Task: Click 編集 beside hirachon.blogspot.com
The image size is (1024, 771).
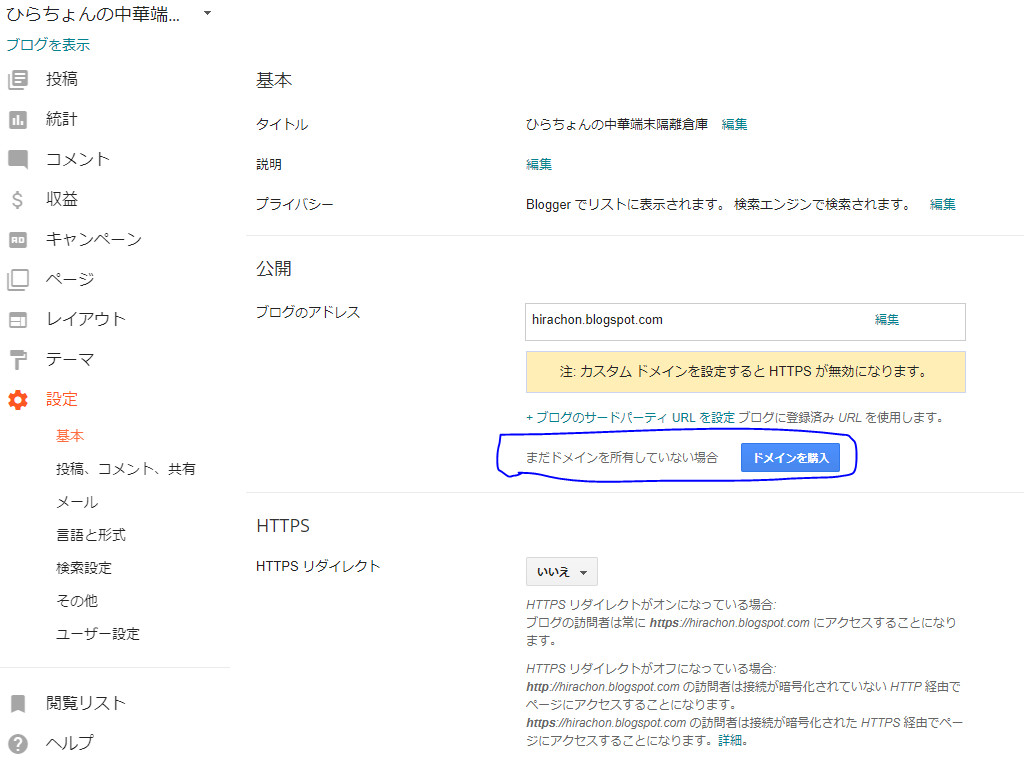Action: pyautogui.click(x=887, y=319)
